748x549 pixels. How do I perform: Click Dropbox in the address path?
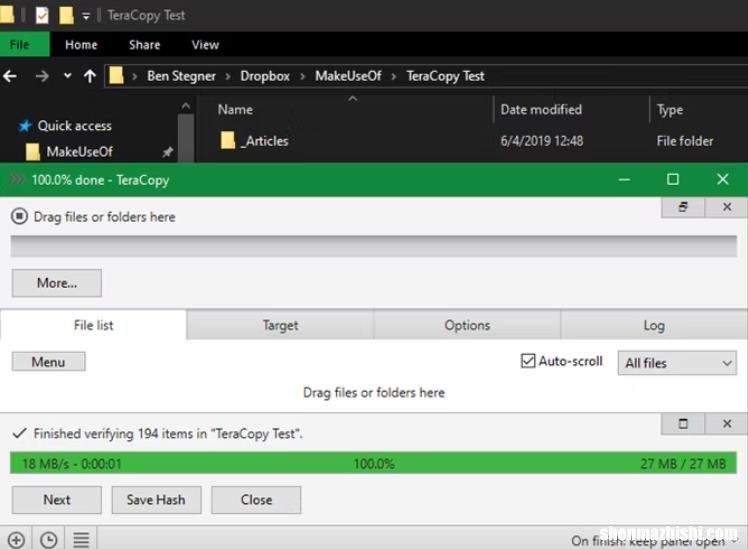(x=265, y=76)
